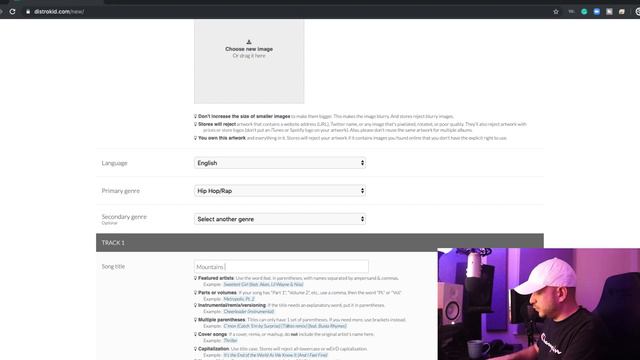Click the Metropolis, Pt. 2 example text
This screenshot has width=640, height=360.
[239, 299]
